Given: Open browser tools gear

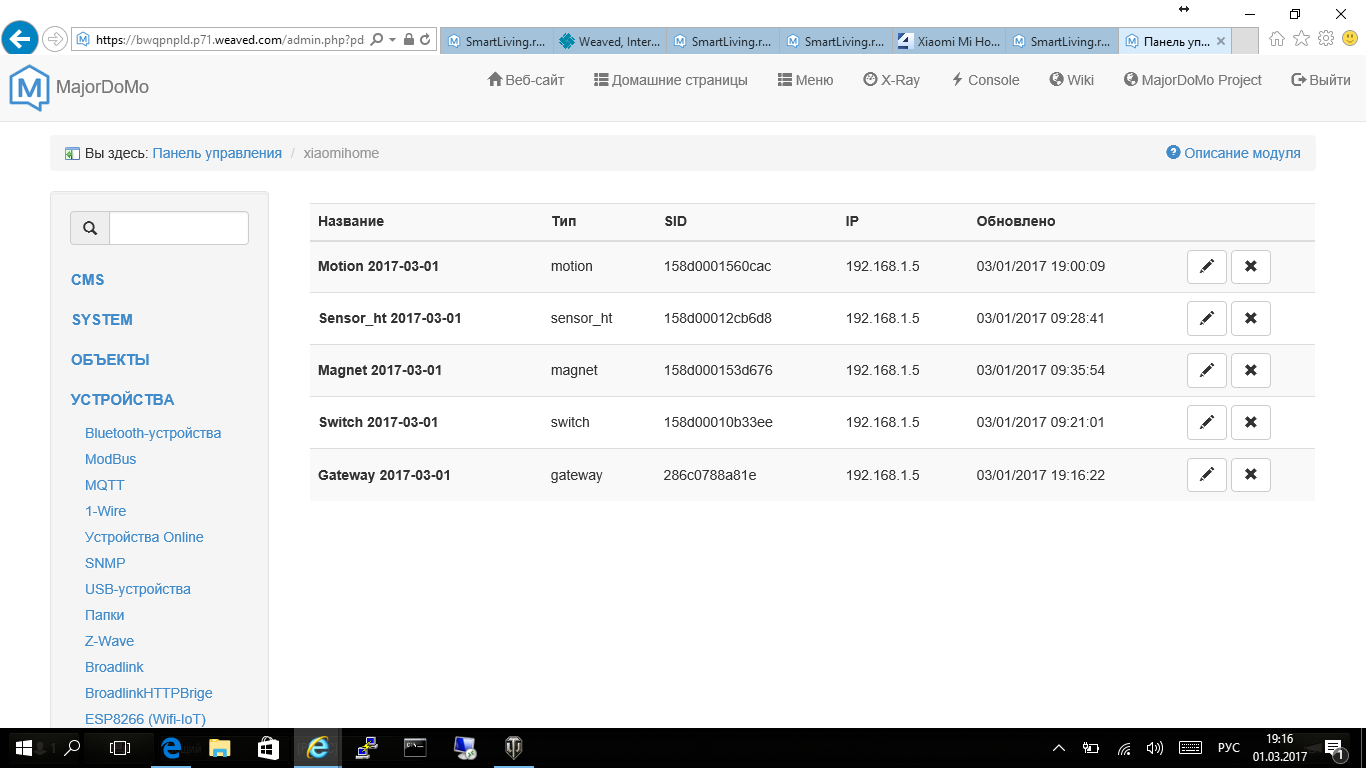Looking at the screenshot, I should click(x=1326, y=39).
